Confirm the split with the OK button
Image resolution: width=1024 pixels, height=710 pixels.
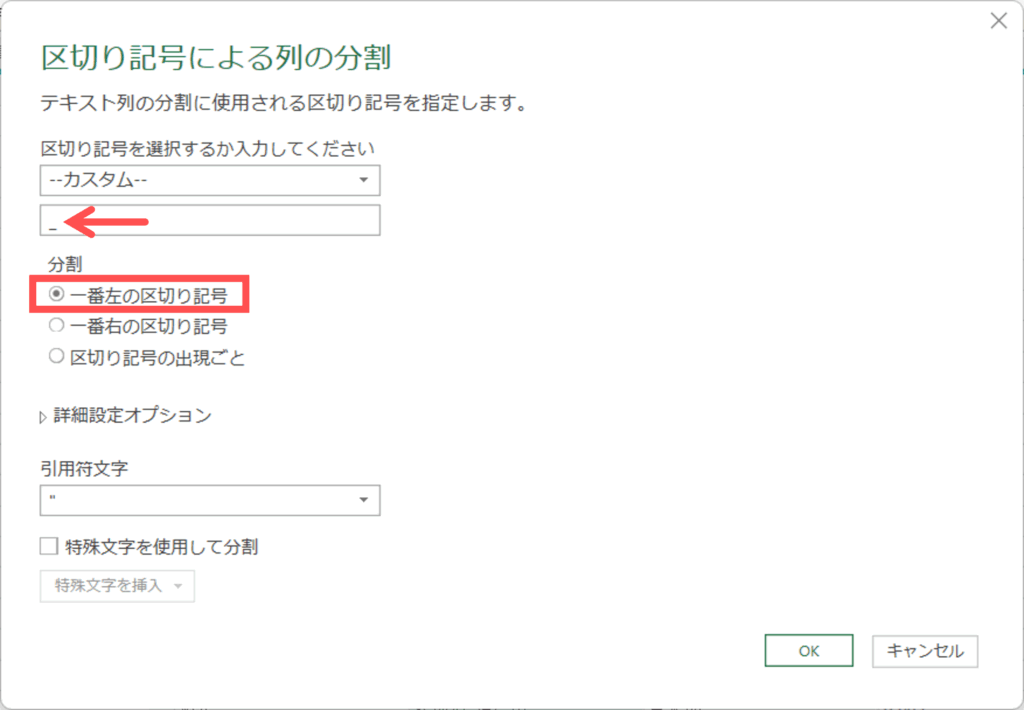808,651
